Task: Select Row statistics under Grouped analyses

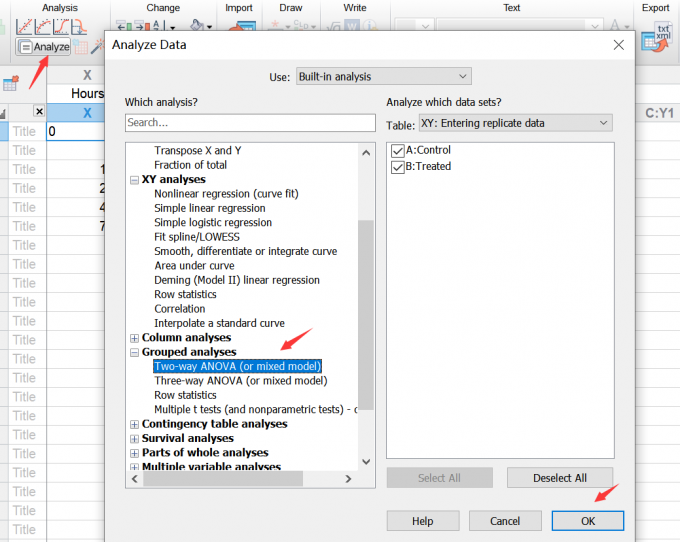Action: pyautogui.click(x=185, y=395)
